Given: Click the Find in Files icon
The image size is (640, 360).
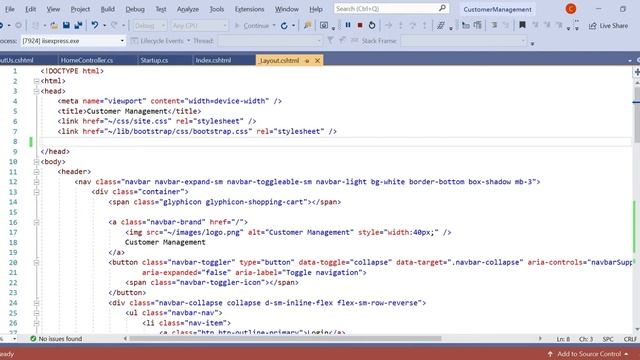Looking at the screenshot, I should tap(308, 26).
